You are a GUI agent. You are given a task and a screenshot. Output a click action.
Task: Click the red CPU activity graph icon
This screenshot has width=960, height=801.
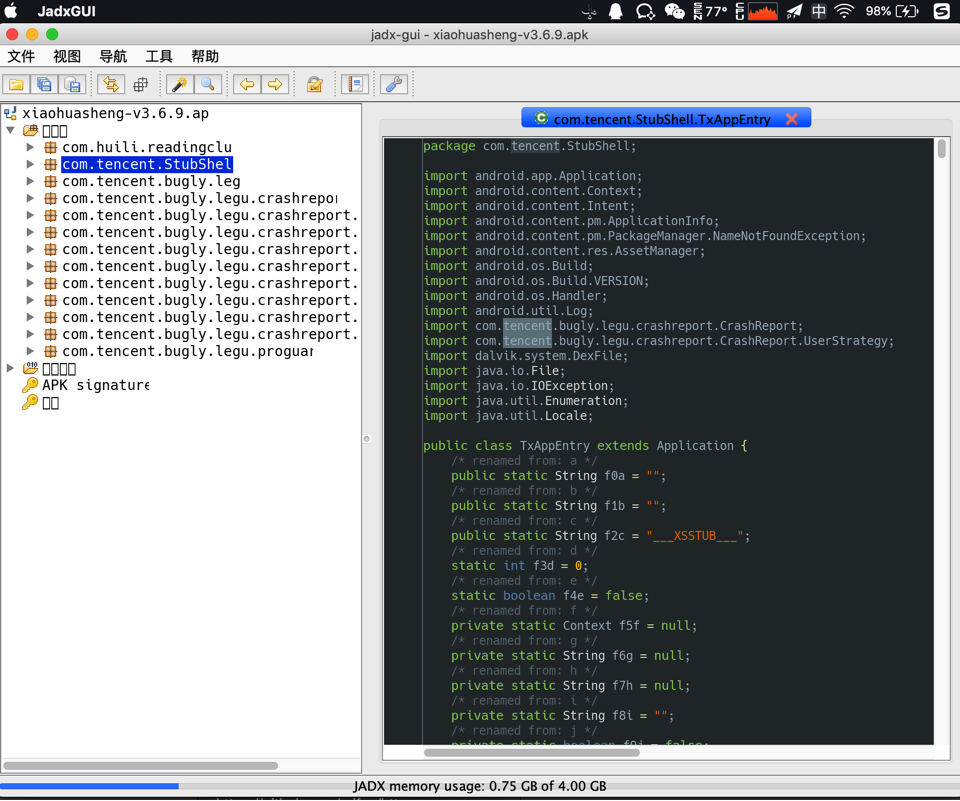click(762, 11)
